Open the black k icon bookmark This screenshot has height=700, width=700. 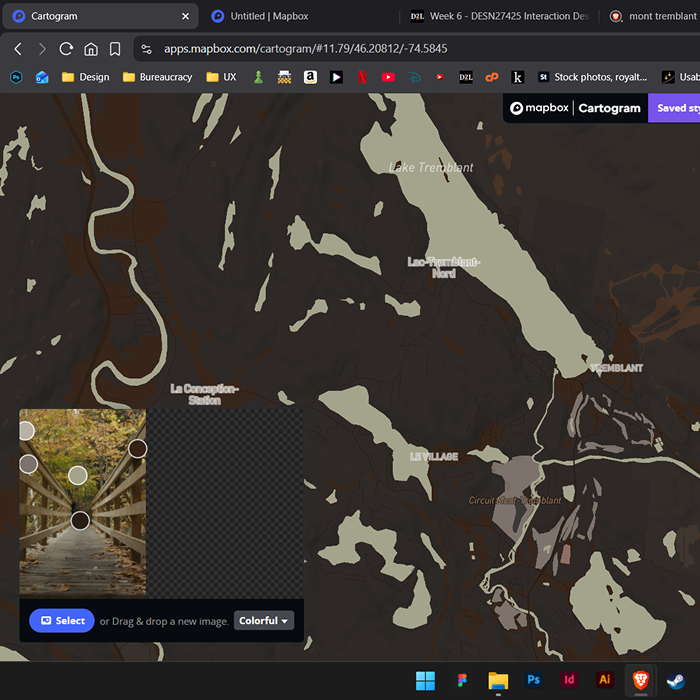[517, 77]
